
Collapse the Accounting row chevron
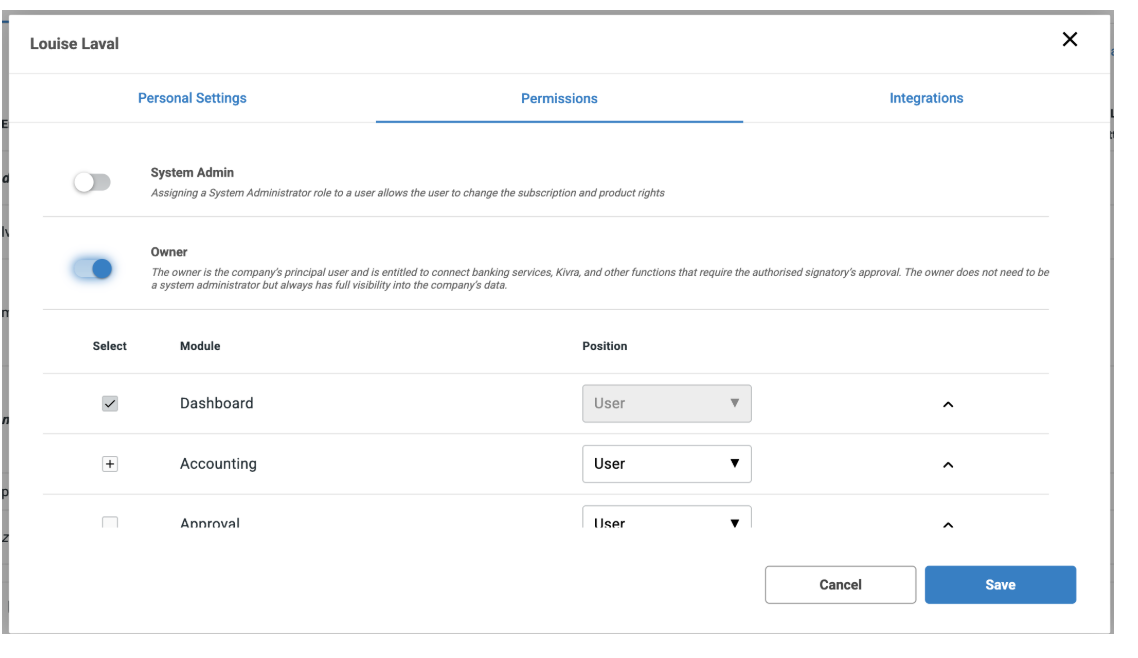tap(948, 465)
